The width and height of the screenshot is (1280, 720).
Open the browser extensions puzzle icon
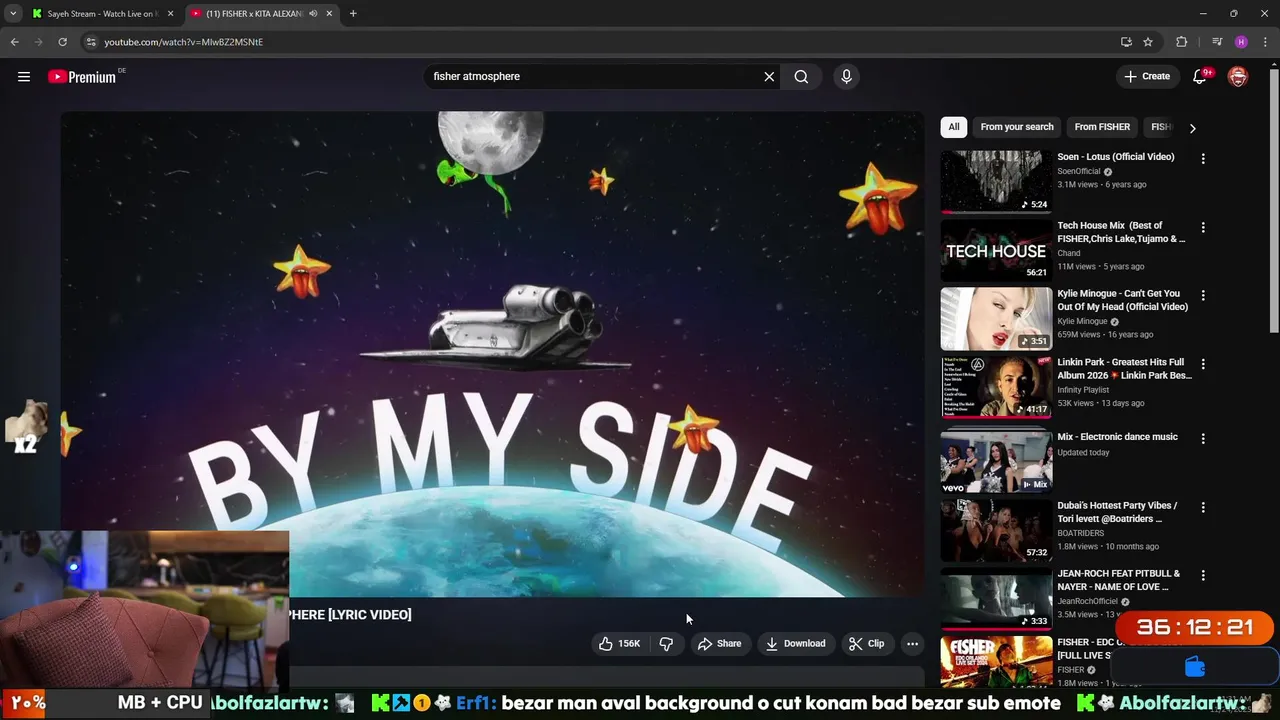click(1182, 42)
